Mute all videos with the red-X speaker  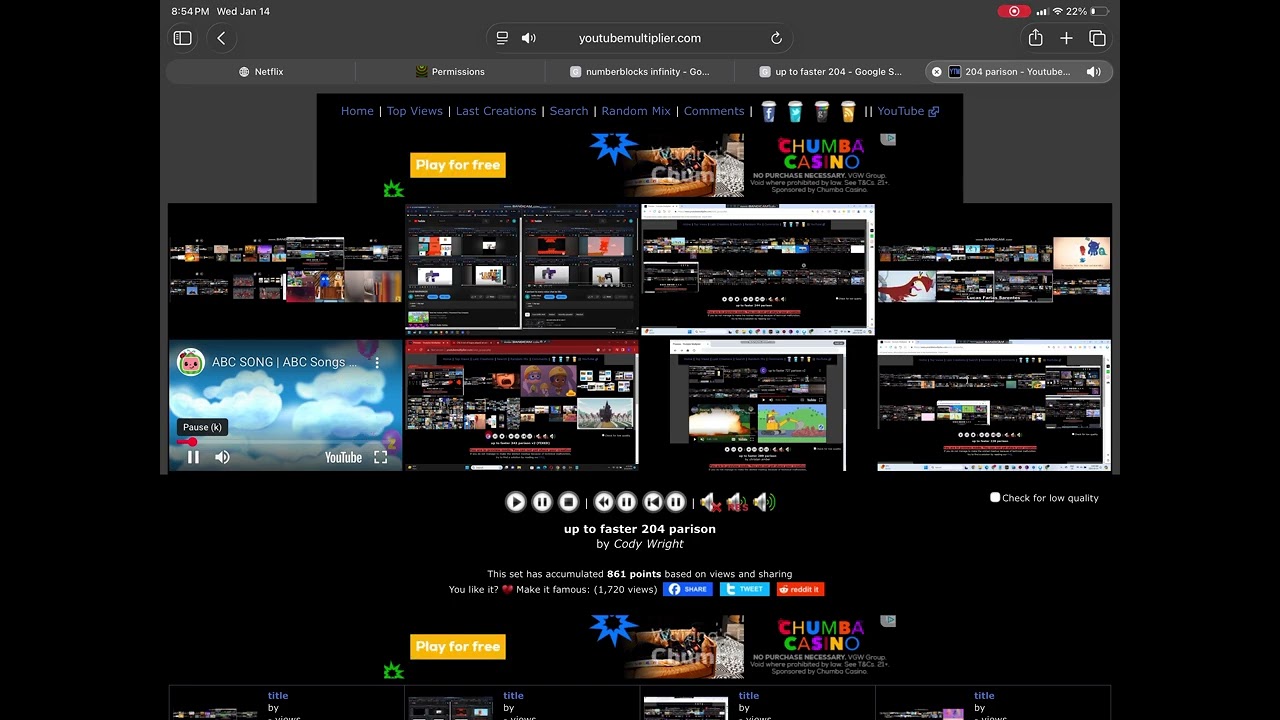coord(711,502)
